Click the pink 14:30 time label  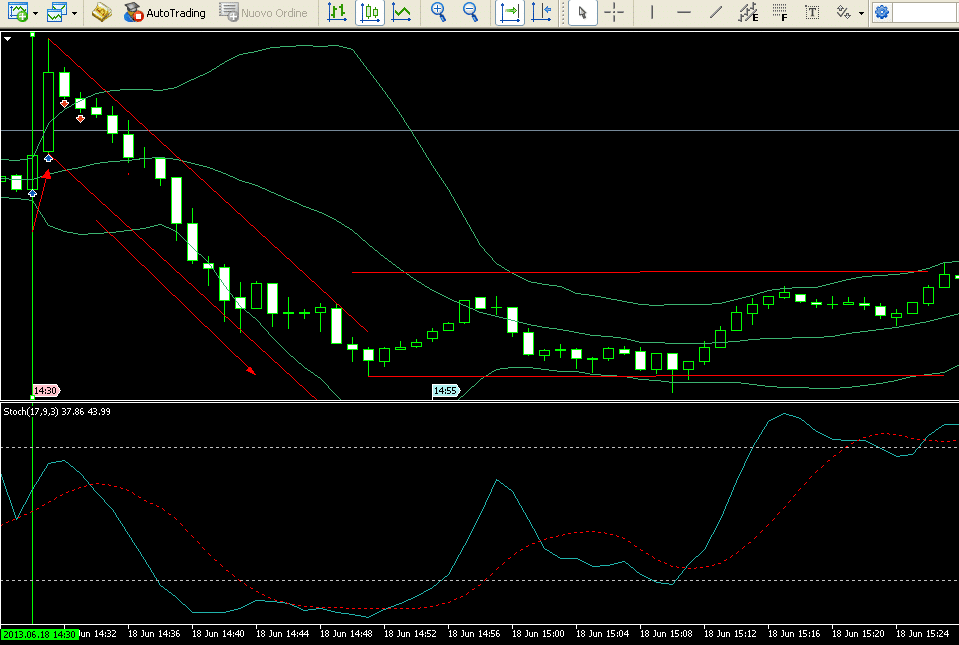(x=46, y=390)
